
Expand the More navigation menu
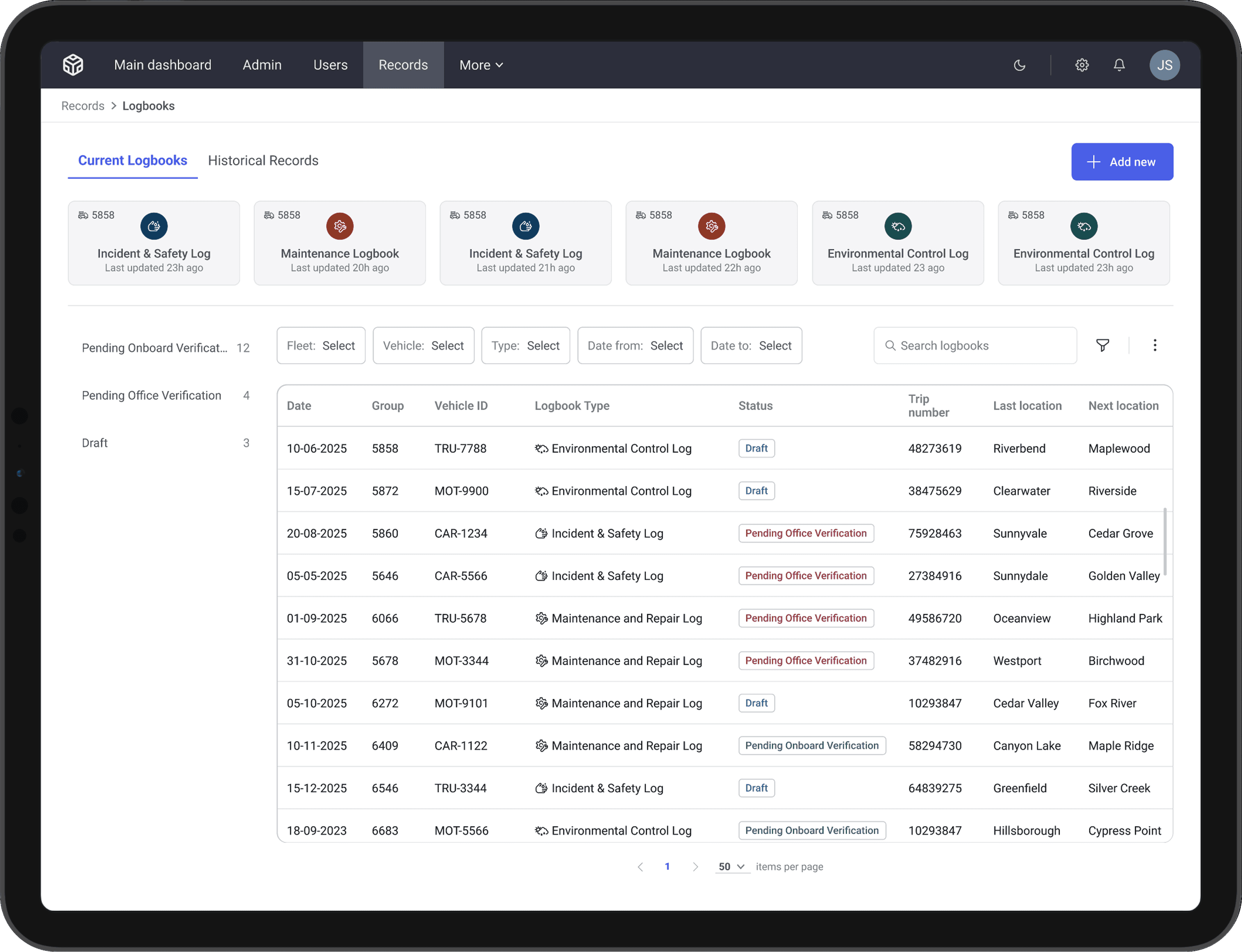point(480,64)
